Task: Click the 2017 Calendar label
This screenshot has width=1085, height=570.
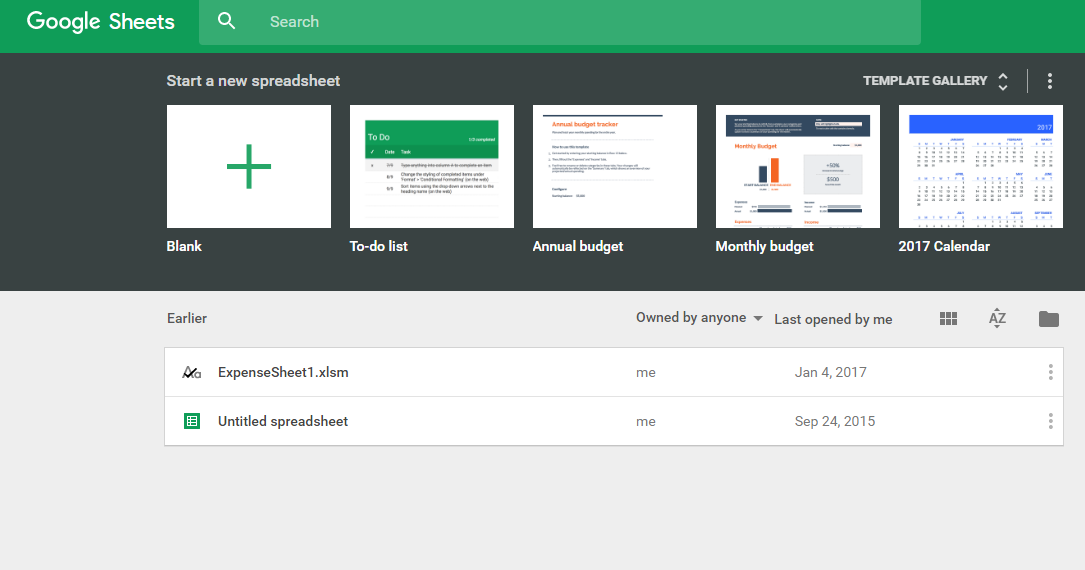Action: [x=944, y=246]
